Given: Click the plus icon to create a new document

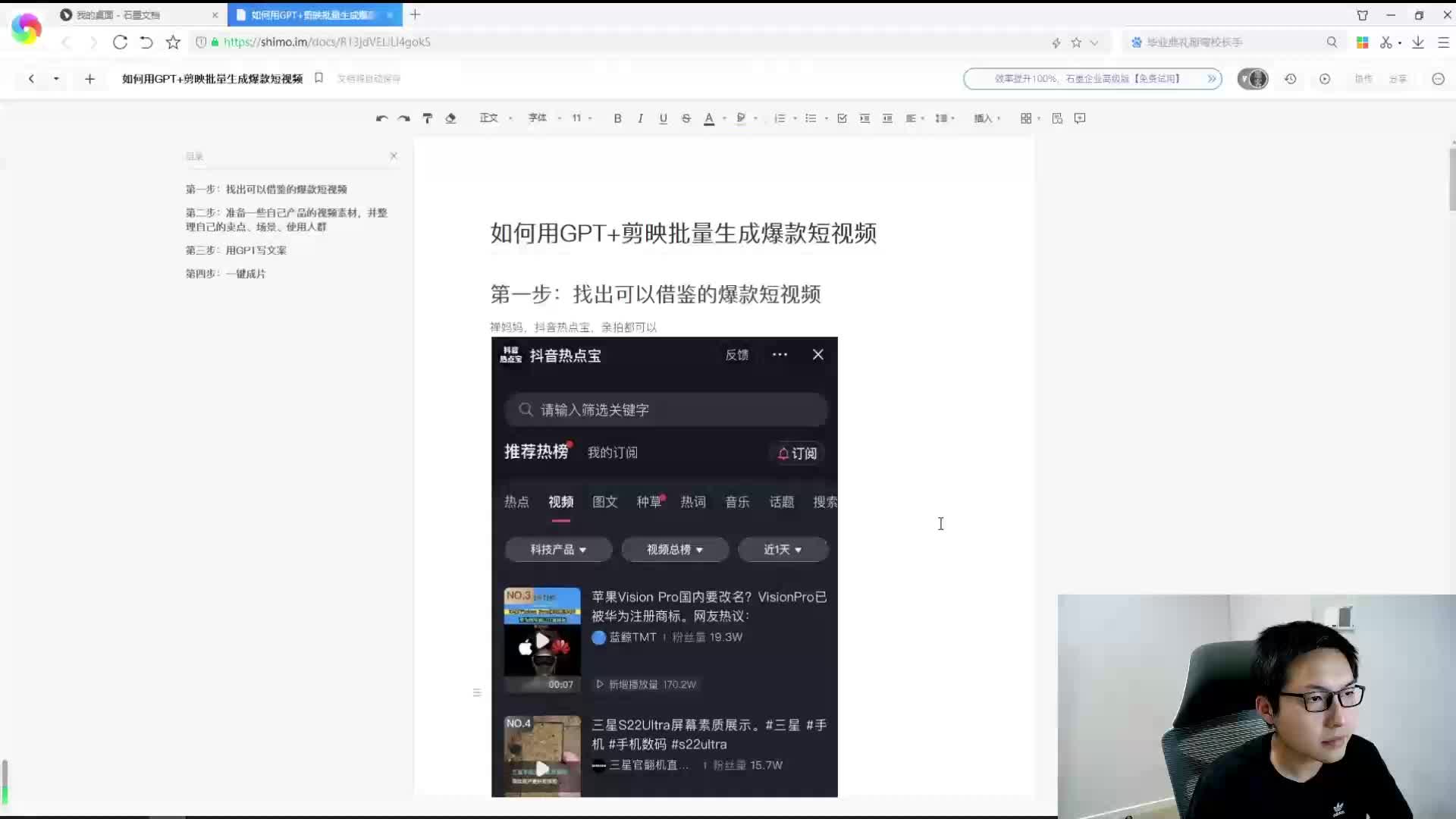Looking at the screenshot, I should point(89,78).
